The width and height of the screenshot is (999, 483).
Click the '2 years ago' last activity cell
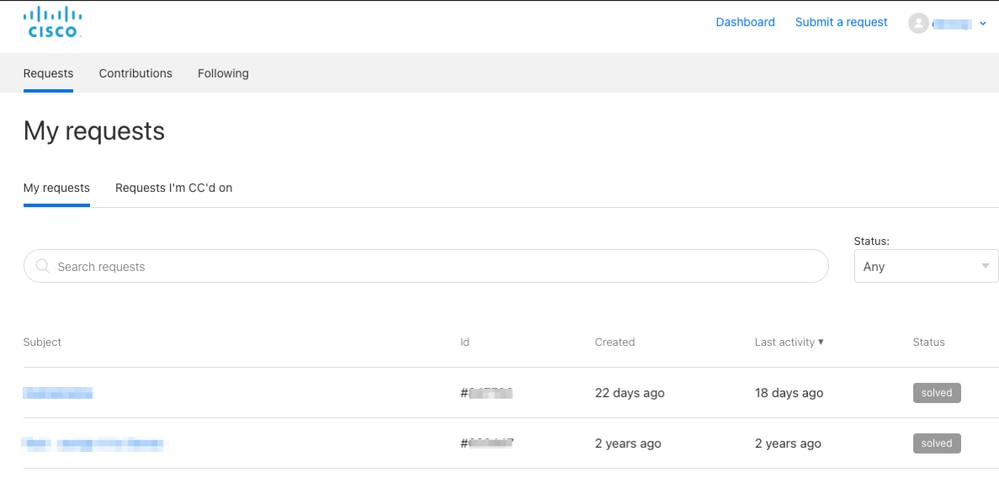click(x=788, y=443)
